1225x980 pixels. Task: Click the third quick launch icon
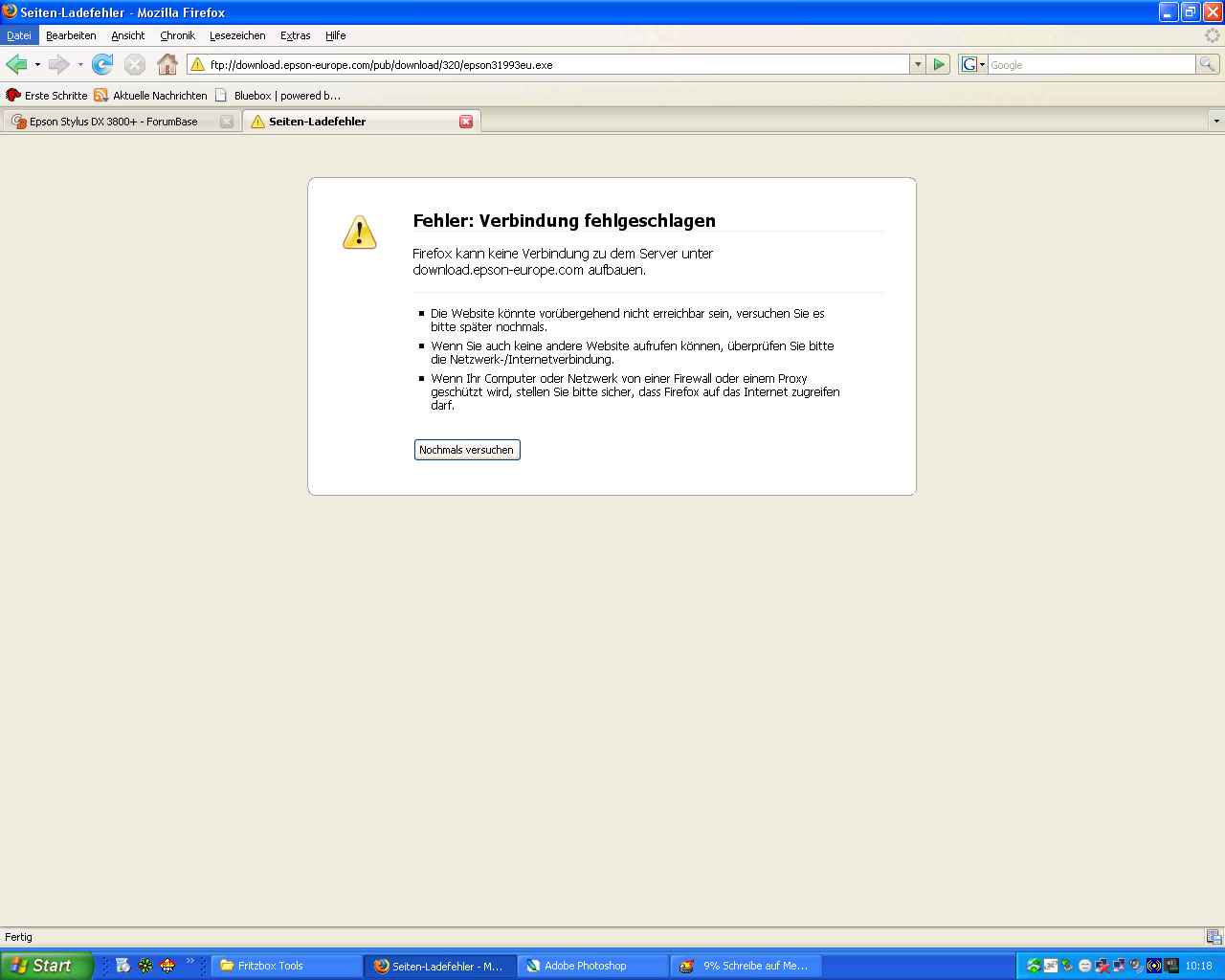click(167, 966)
